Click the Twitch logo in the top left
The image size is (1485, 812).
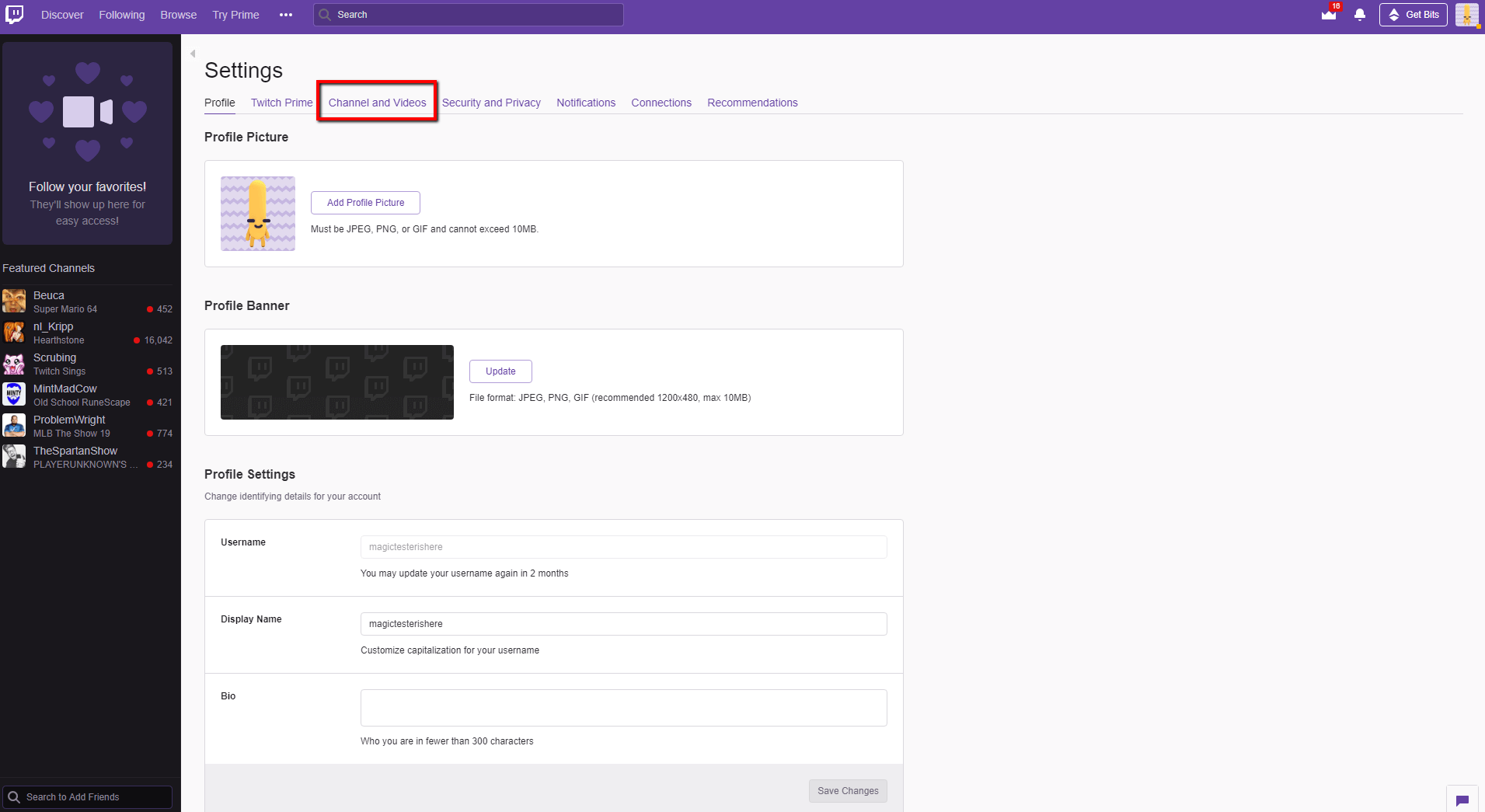pos(16,14)
